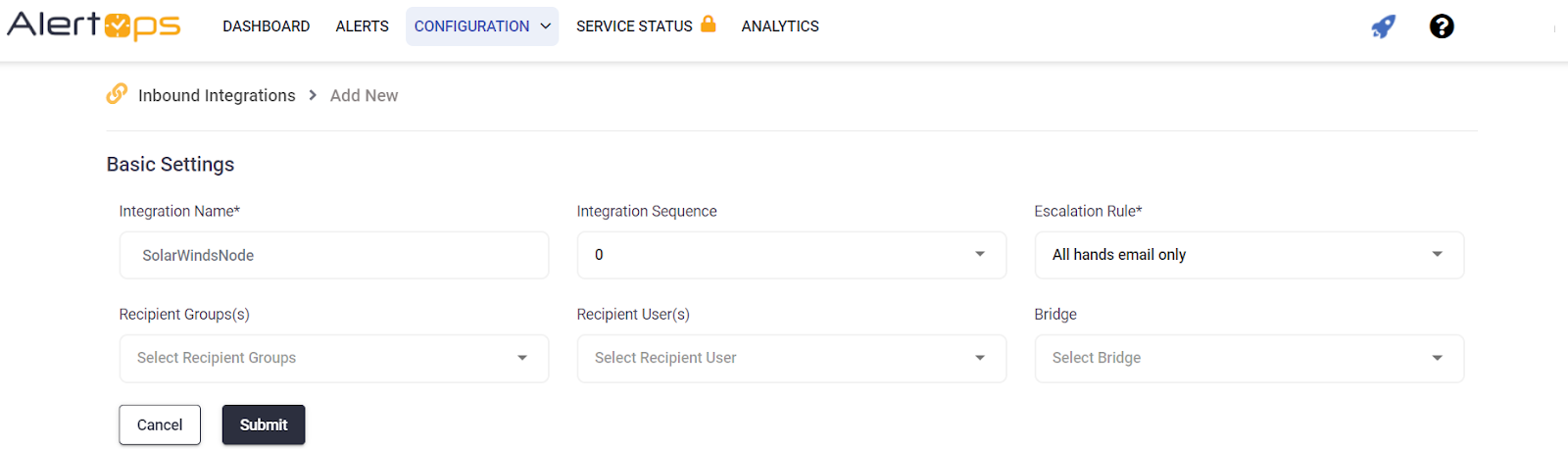Open the help question mark icon

(1441, 26)
